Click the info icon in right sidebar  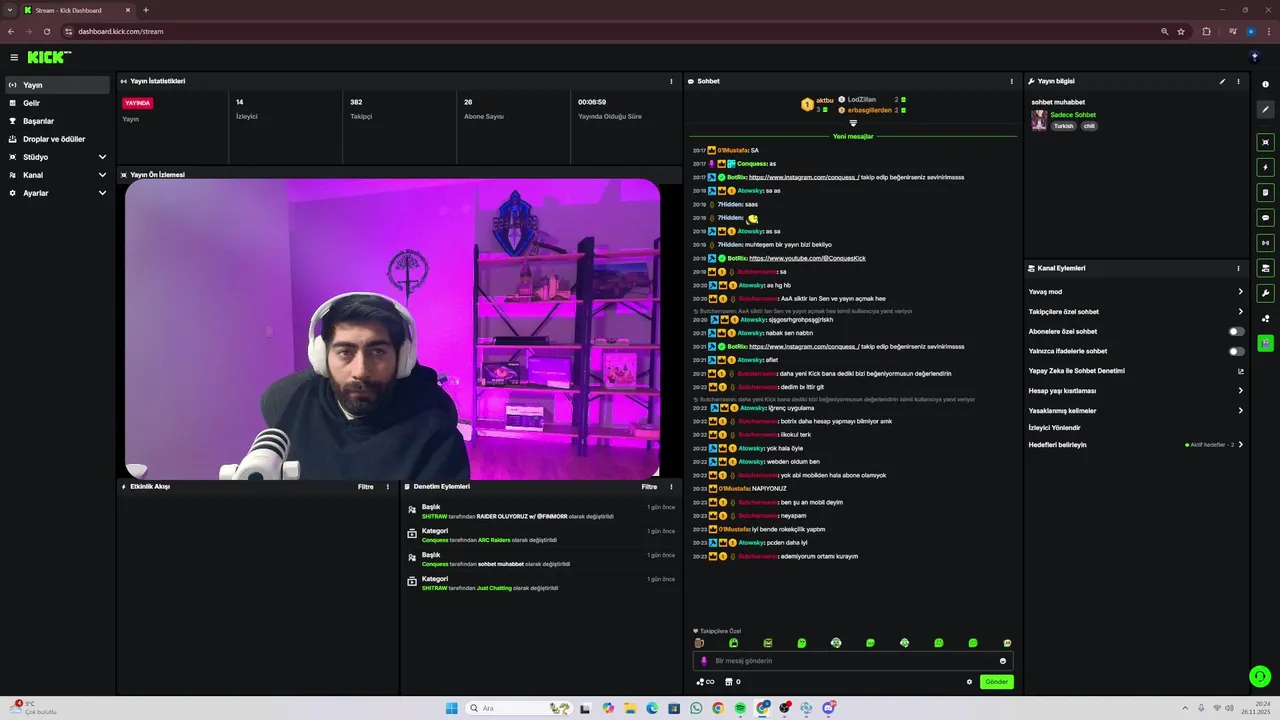point(1265,84)
